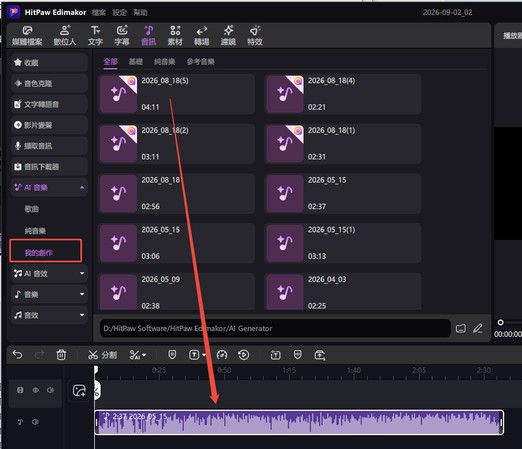Viewport: 522px width, 449px height.
Task: Open the 媒體檔案 media panel
Action: [27, 36]
